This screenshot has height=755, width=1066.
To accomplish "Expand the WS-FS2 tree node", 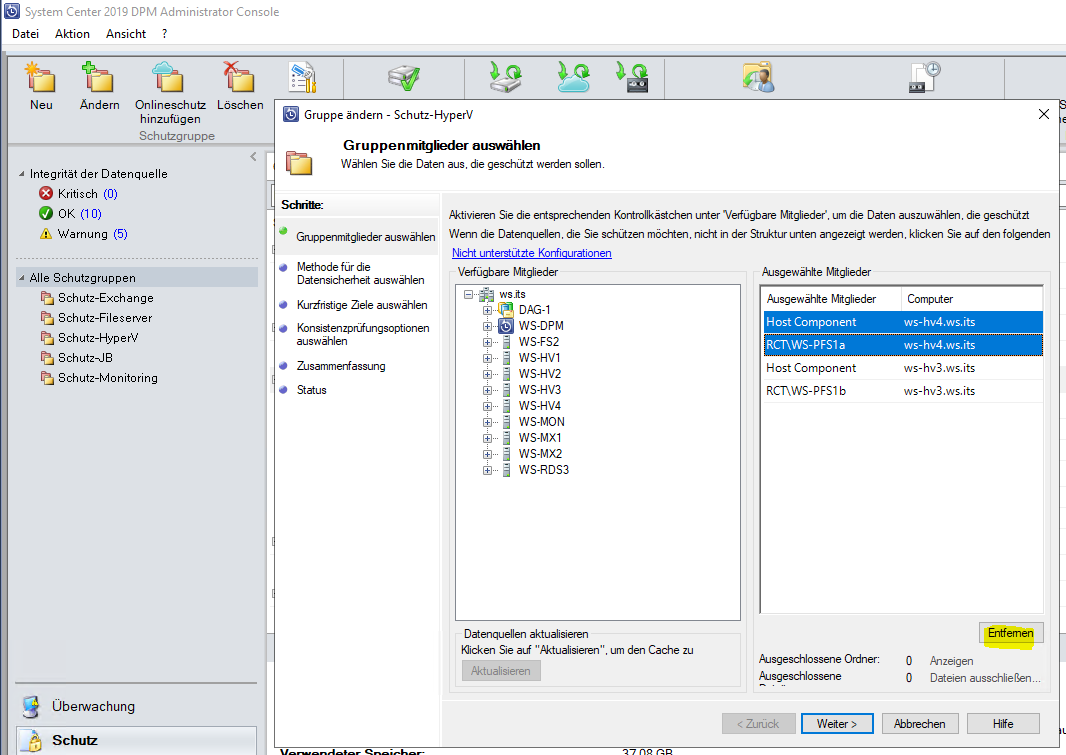I will coord(487,342).
